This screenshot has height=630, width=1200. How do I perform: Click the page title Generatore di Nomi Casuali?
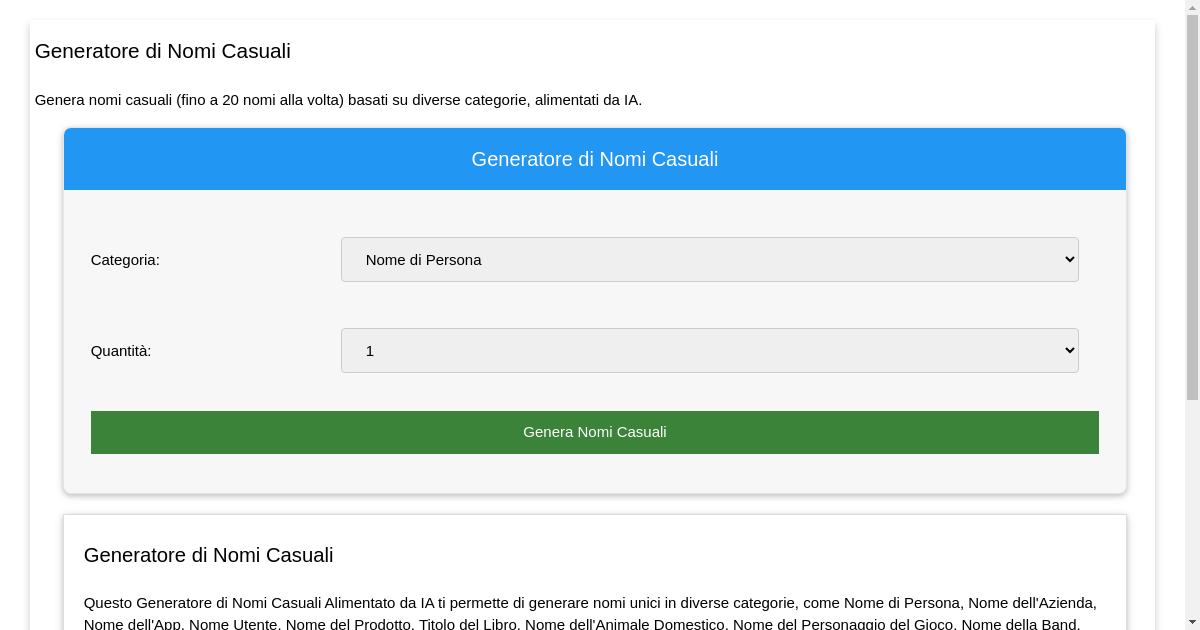[x=162, y=51]
